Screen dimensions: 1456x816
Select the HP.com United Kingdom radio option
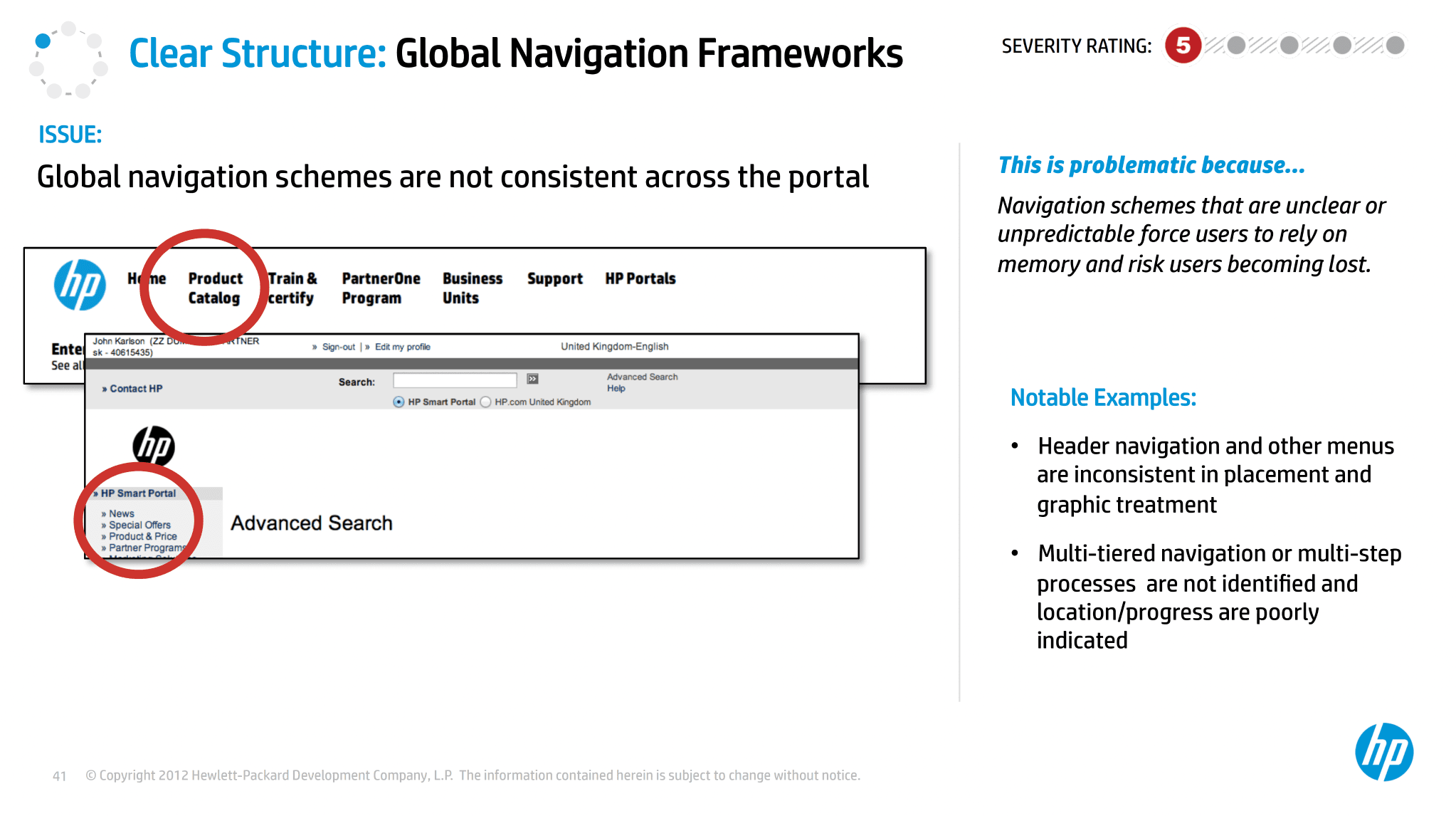[486, 402]
